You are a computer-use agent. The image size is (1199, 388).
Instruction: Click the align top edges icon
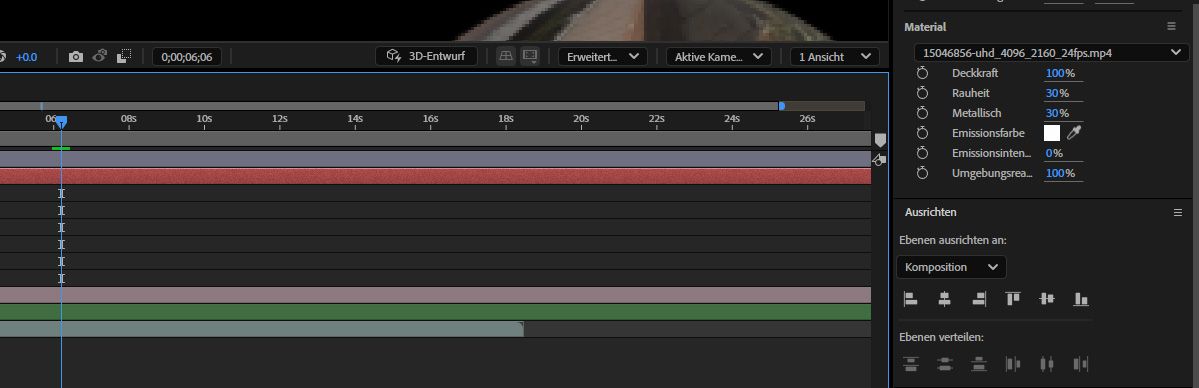[x=1012, y=299]
